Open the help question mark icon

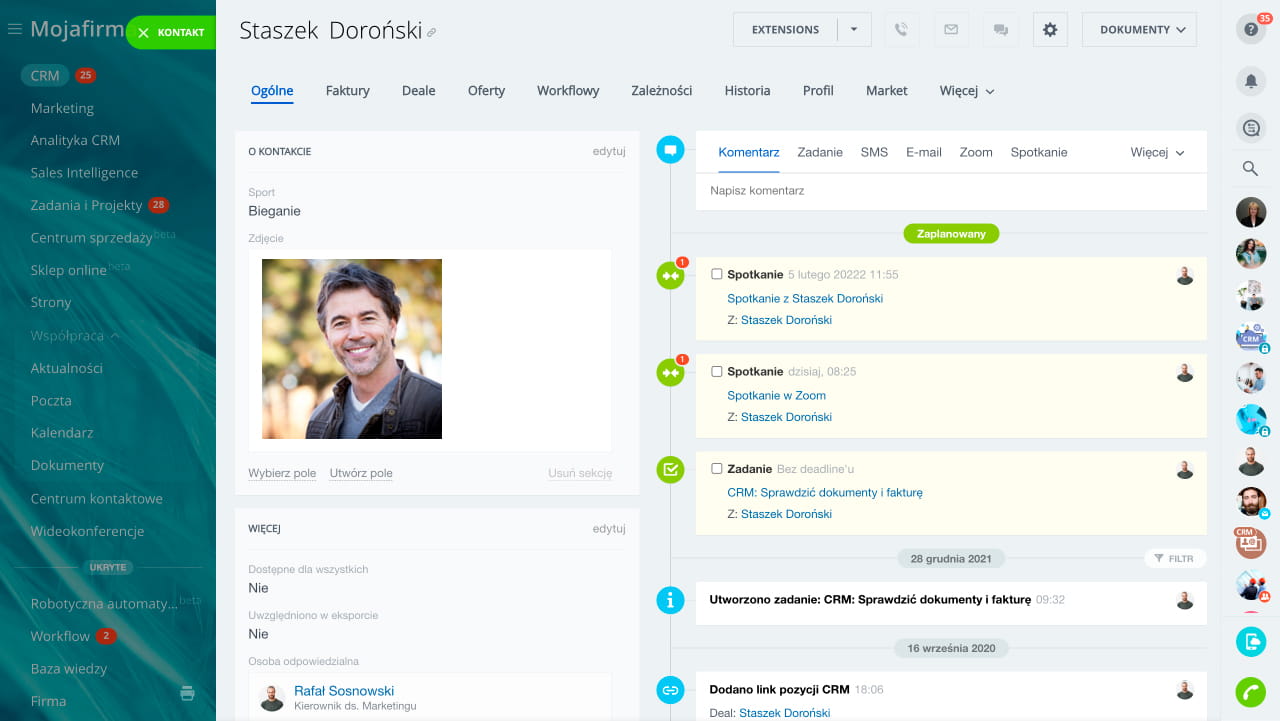pyautogui.click(x=1250, y=30)
